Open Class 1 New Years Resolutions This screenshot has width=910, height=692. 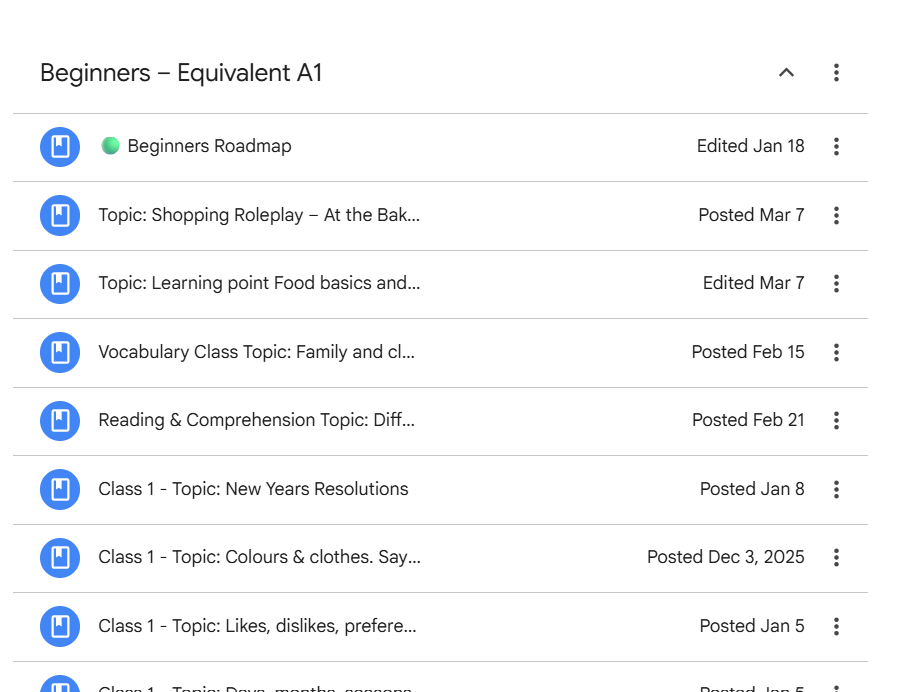253,489
